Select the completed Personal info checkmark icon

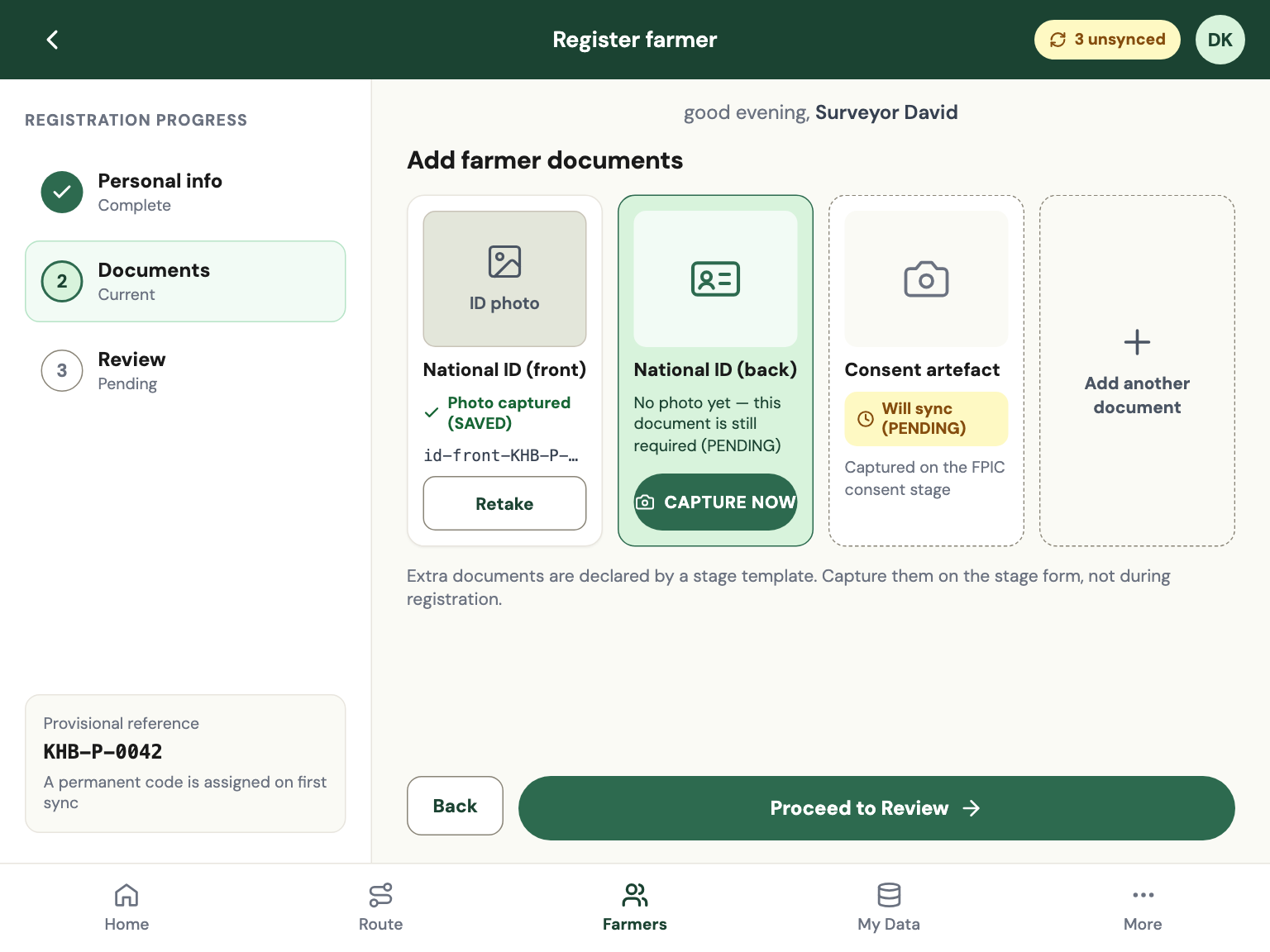pyautogui.click(x=62, y=192)
